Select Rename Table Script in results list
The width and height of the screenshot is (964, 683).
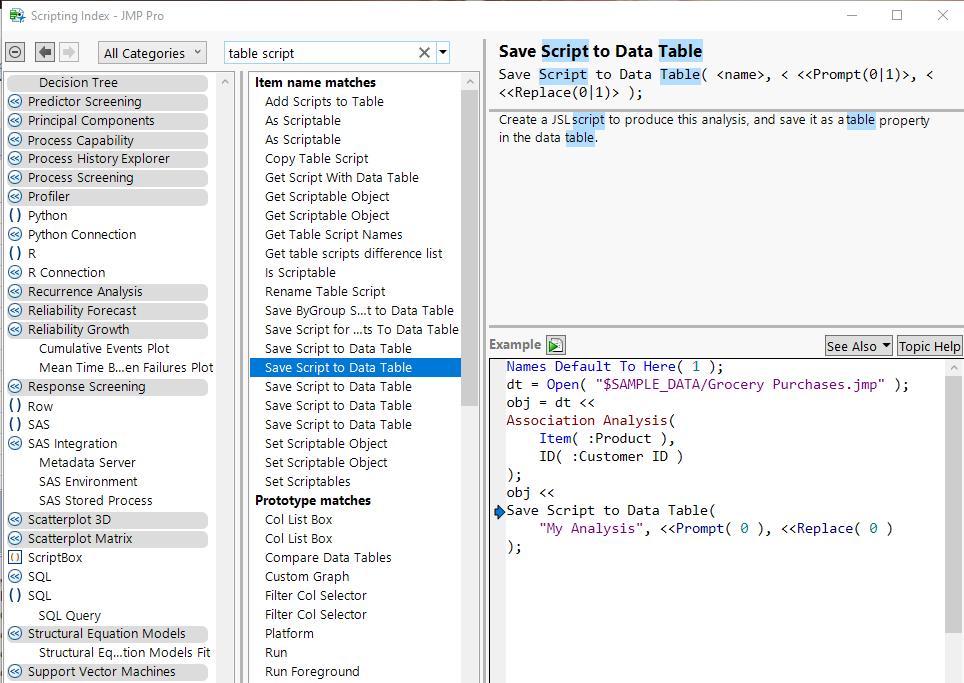pos(325,291)
